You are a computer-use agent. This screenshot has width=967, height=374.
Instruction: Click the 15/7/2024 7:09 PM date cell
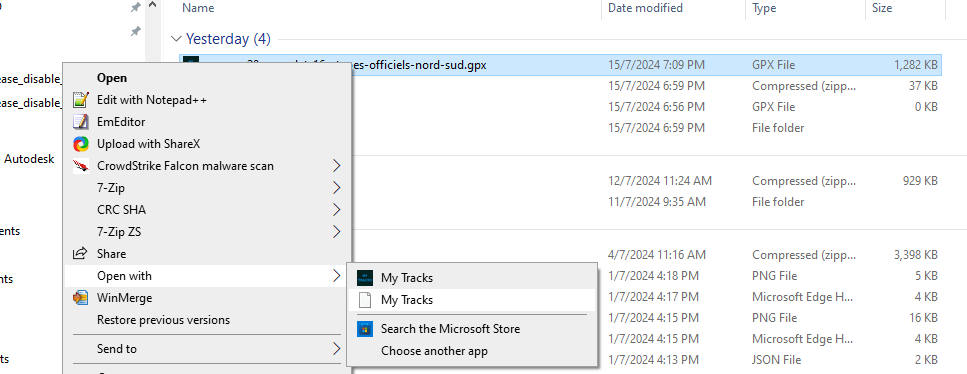pos(656,65)
